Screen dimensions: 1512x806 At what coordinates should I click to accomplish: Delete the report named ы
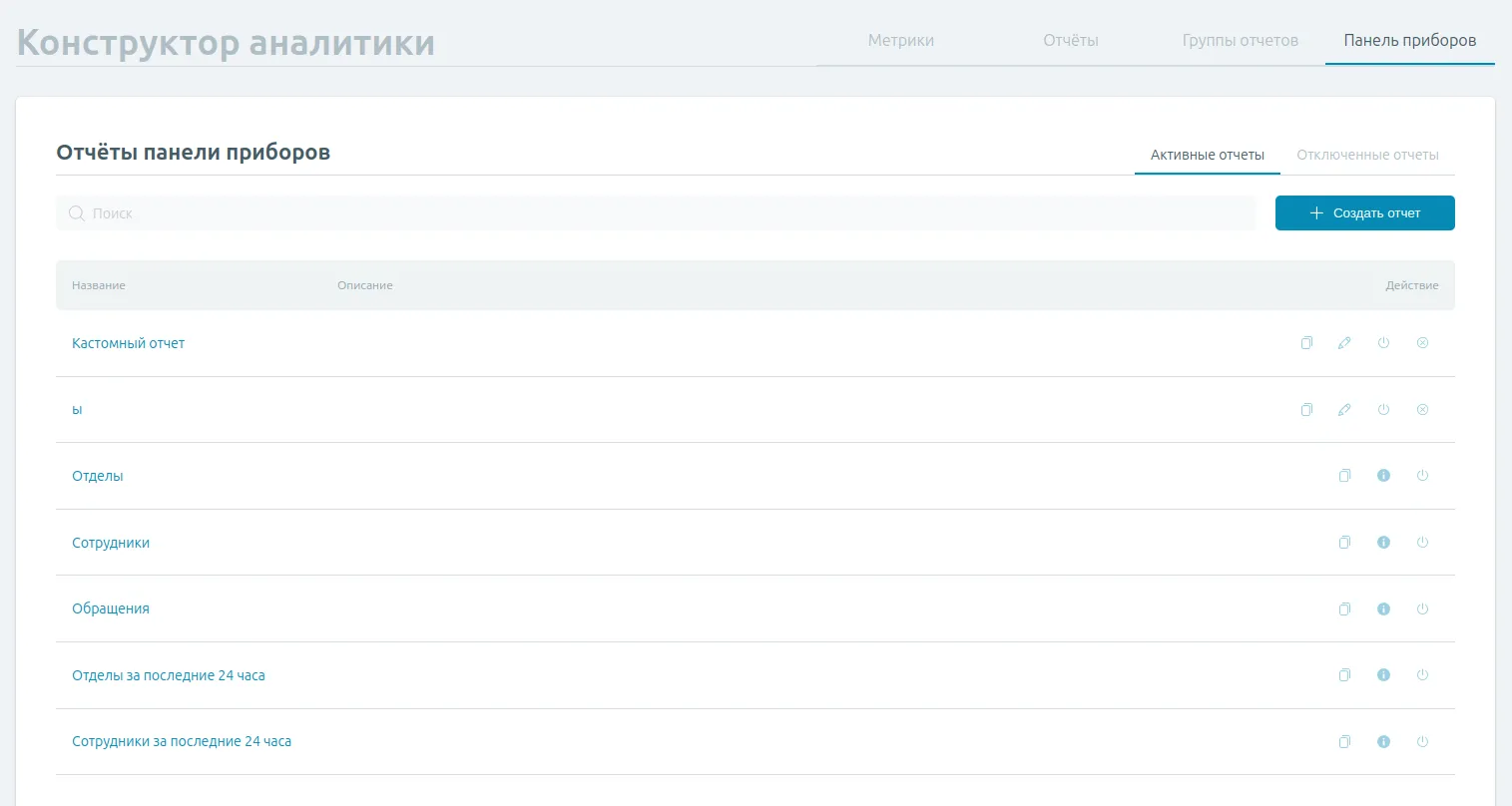point(1422,410)
